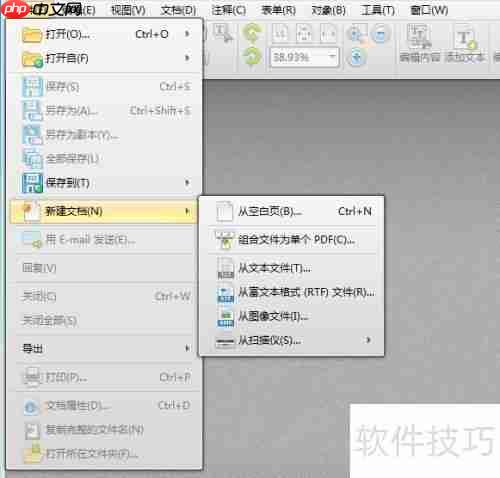Screen dimensions: 500x478
Task: Open the 视图(V) menu
Action: [128, 11]
